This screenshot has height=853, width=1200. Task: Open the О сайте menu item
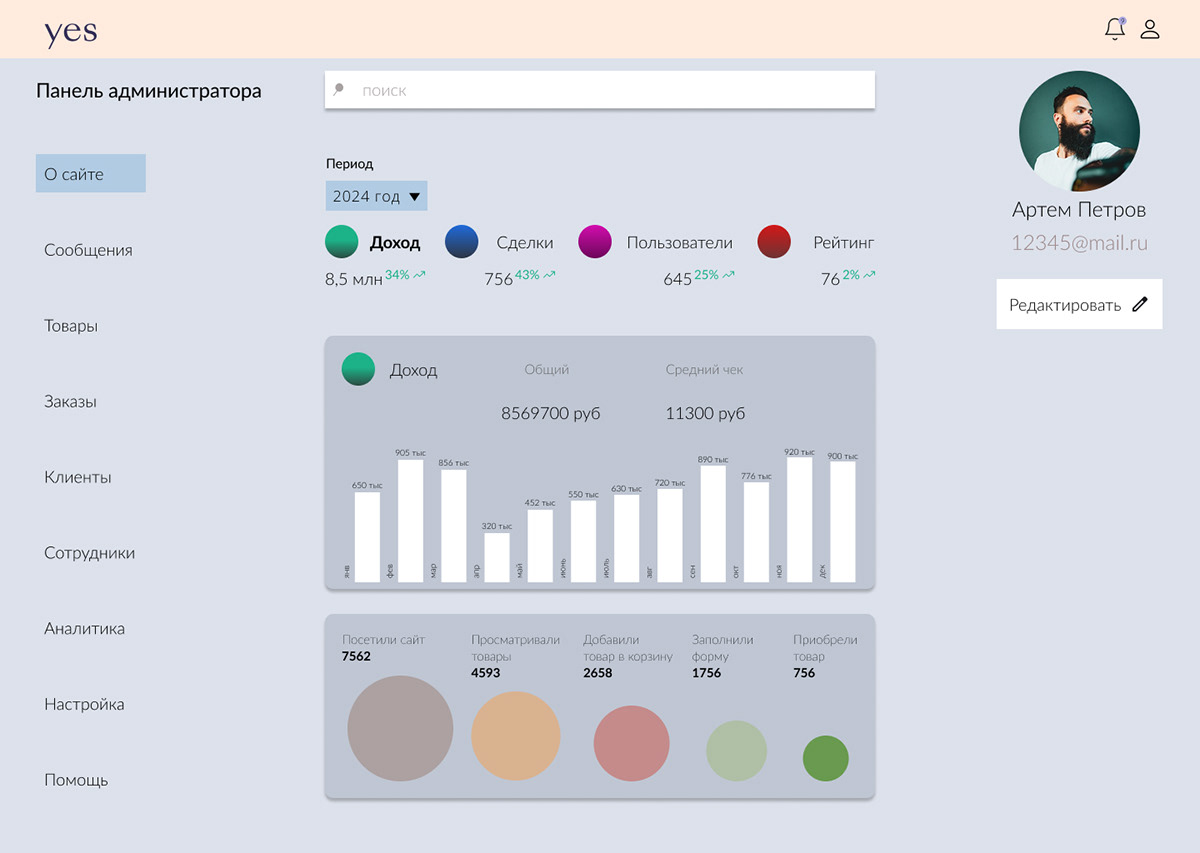90,174
